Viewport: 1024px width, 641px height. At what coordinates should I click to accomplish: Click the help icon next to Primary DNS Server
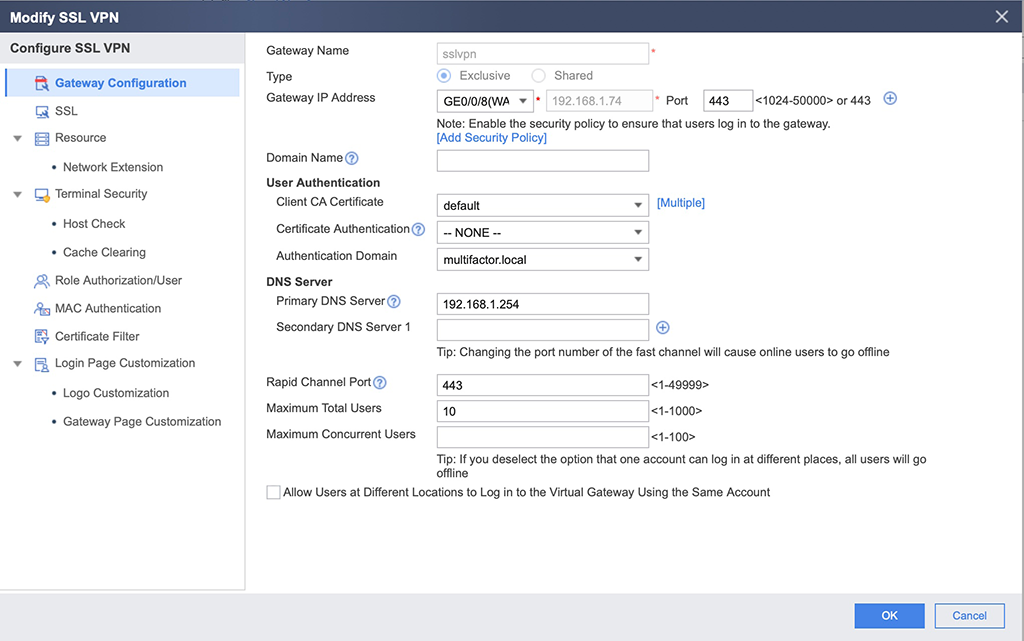click(x=394, y=302)
